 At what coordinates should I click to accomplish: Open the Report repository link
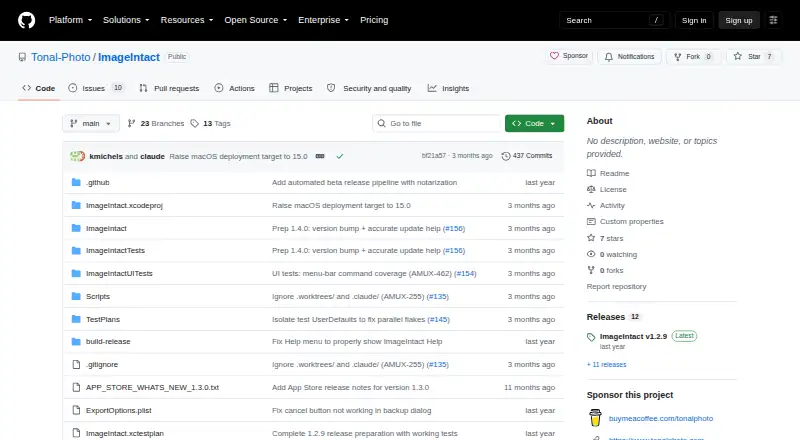616,286
